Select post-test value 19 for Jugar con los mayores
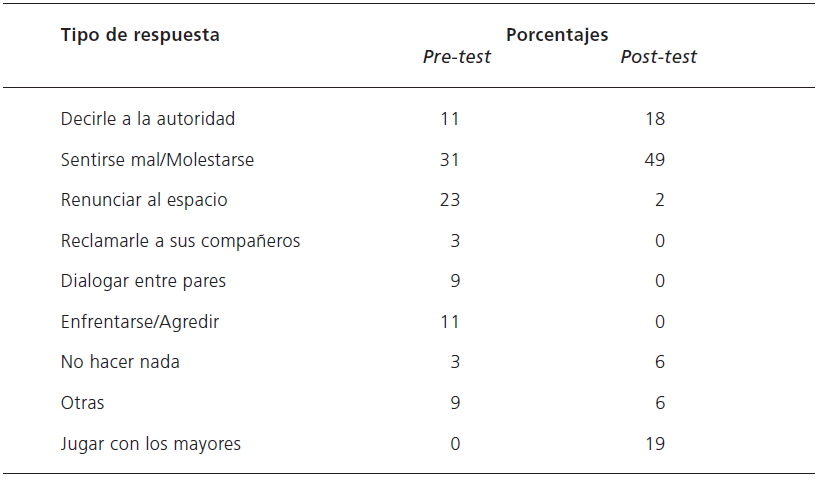 (x=655, y=443)
